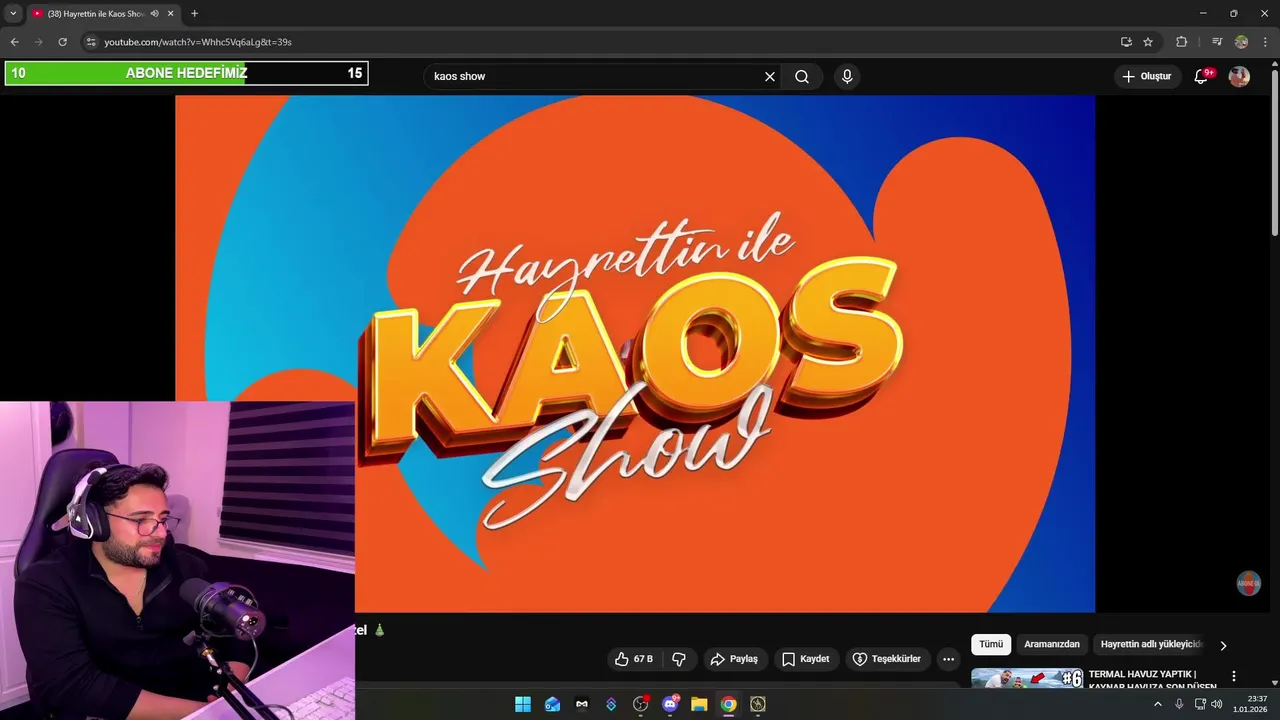Open TERMAL HAVUZ YAPTIK video title
1280x720 pixels.
1153,680
